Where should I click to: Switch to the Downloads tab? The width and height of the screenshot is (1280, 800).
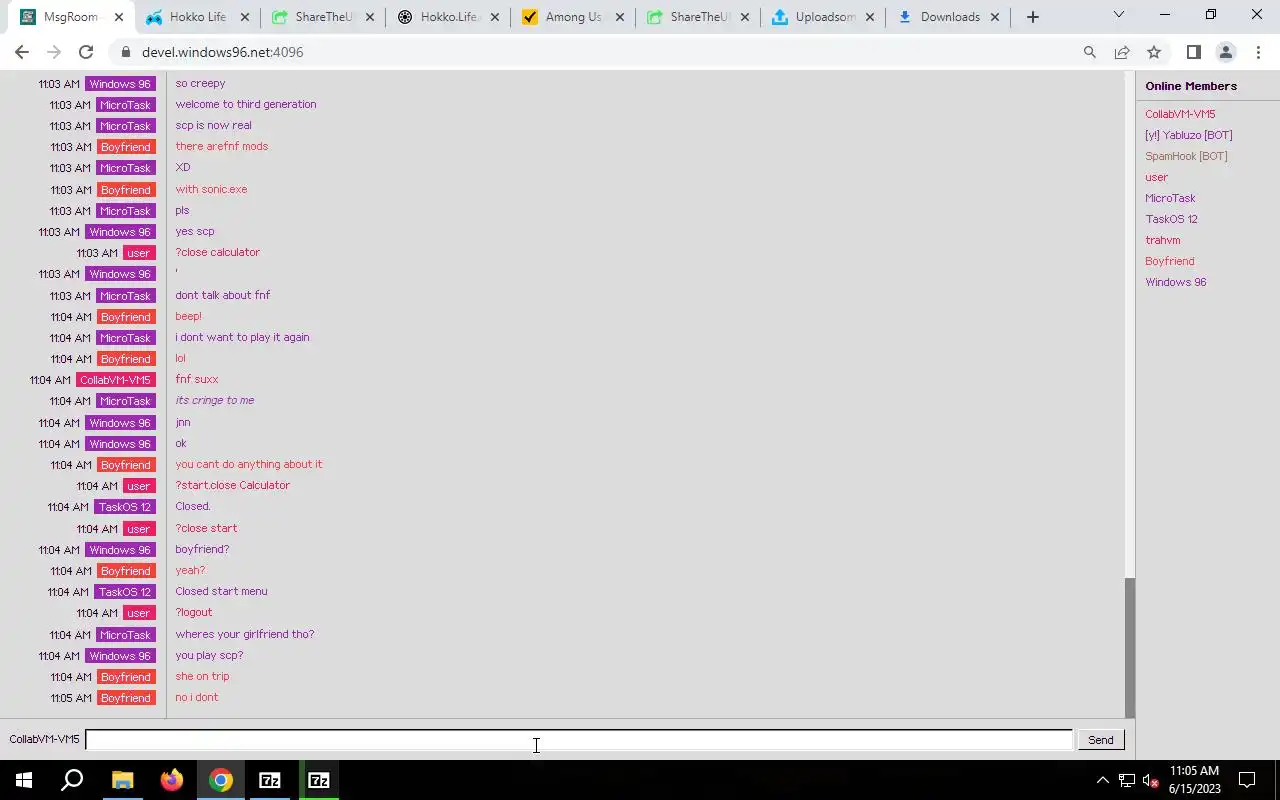pyautogui.click(x=950, y=17)
